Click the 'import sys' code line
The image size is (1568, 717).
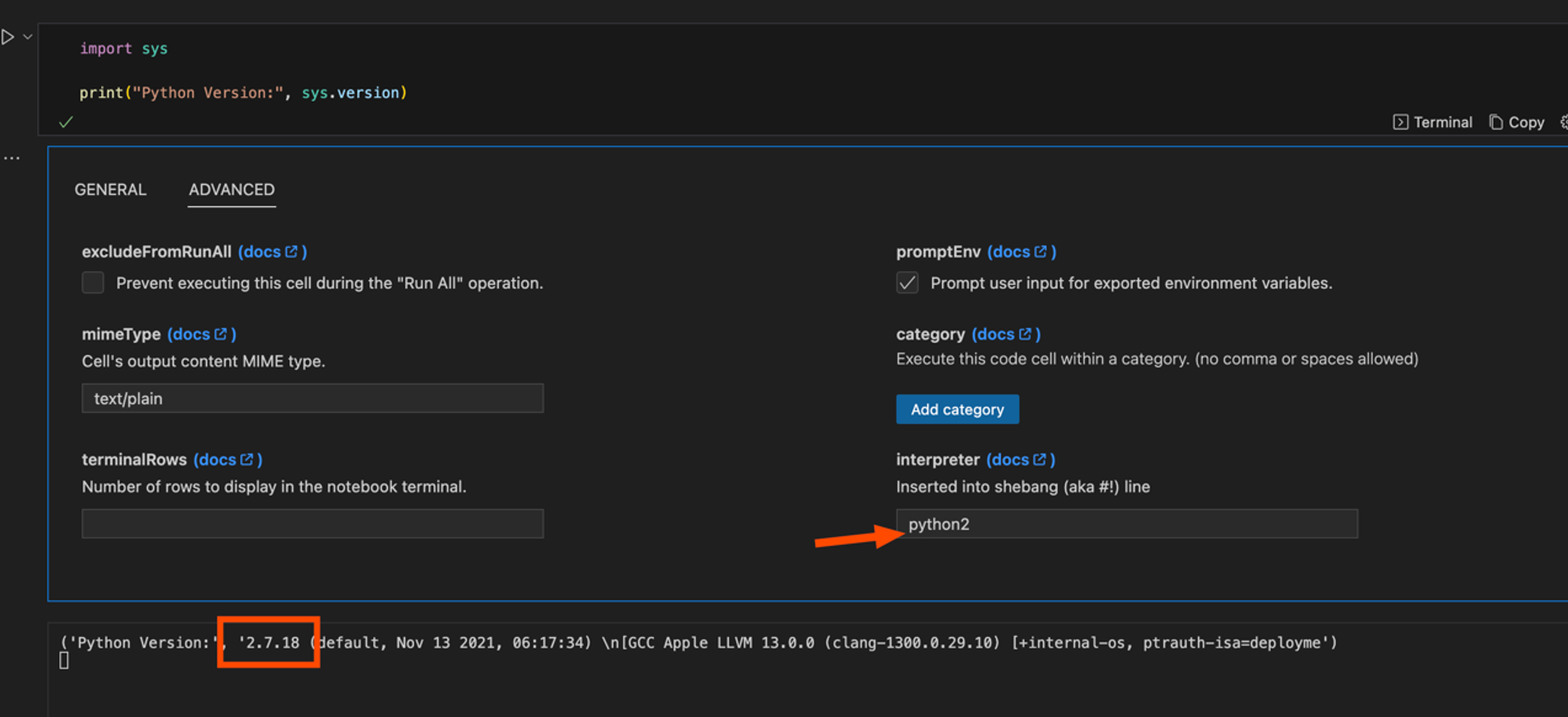point(123,49)
